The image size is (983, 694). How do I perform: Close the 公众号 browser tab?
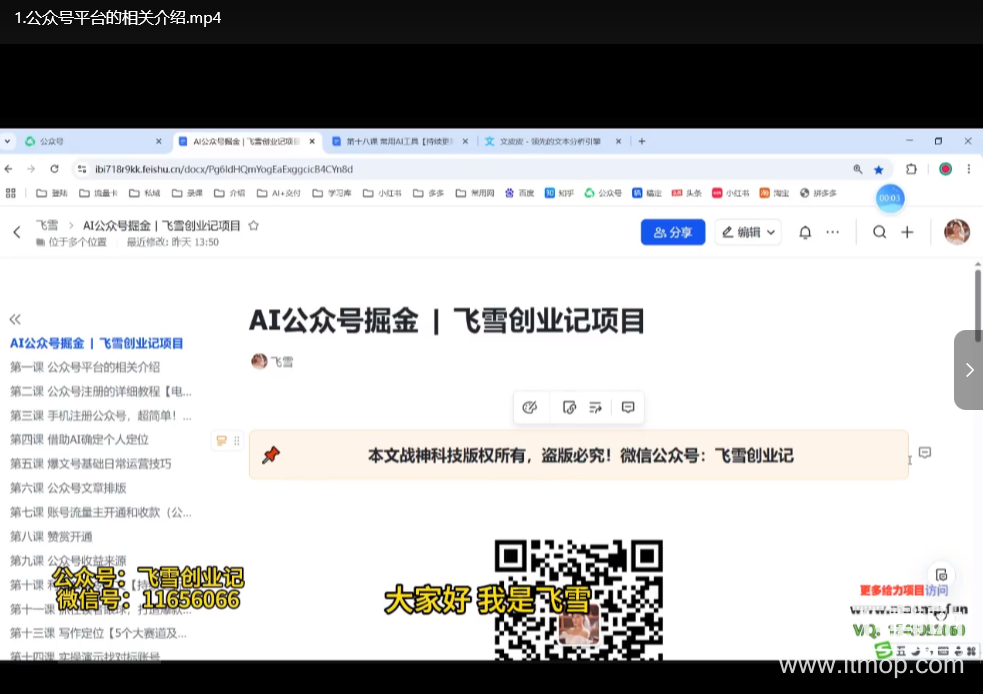[159, 142]
